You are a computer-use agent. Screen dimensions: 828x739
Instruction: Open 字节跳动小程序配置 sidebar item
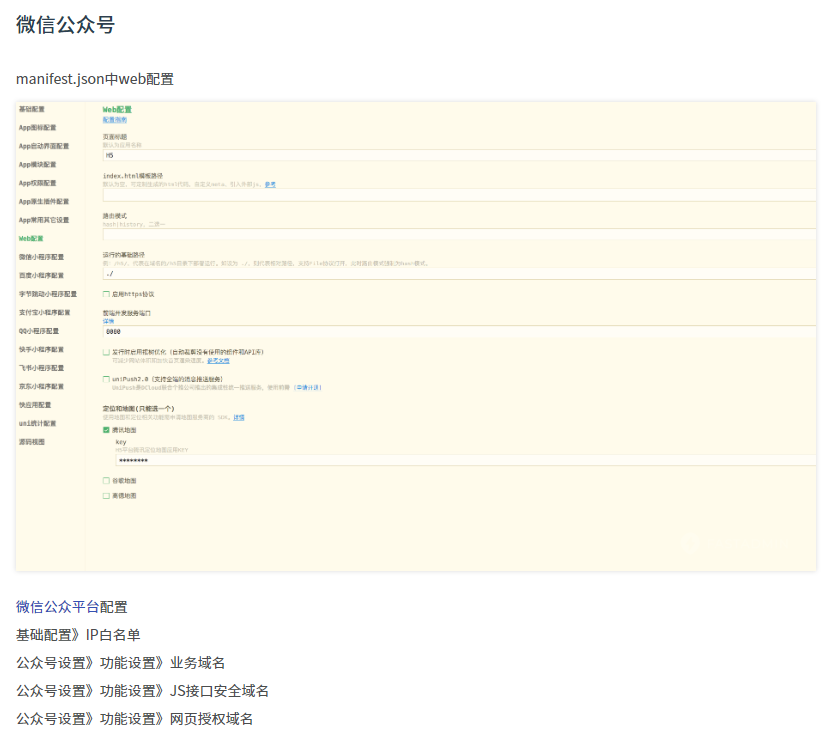click(48, 294)
